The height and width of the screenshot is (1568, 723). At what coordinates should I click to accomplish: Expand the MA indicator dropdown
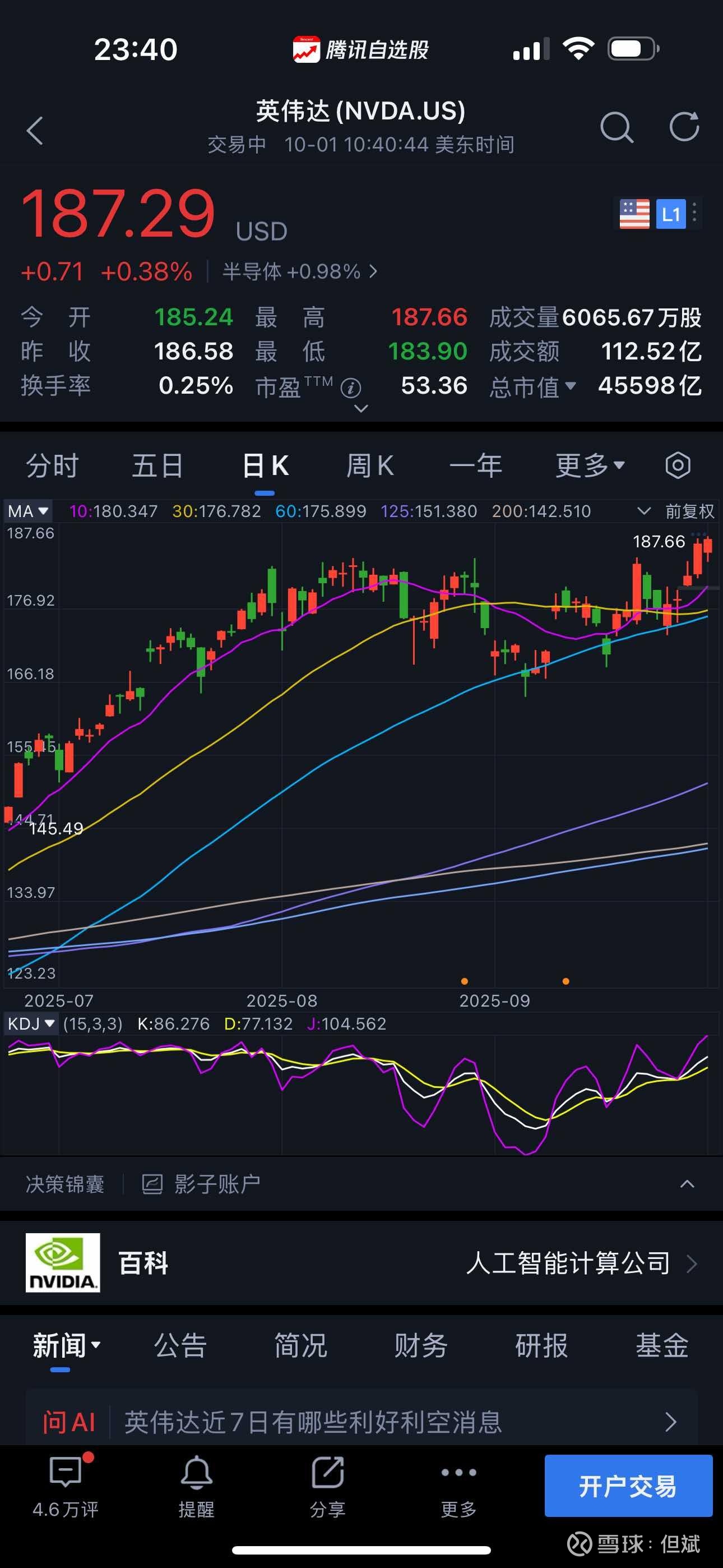tap(28, 511)
